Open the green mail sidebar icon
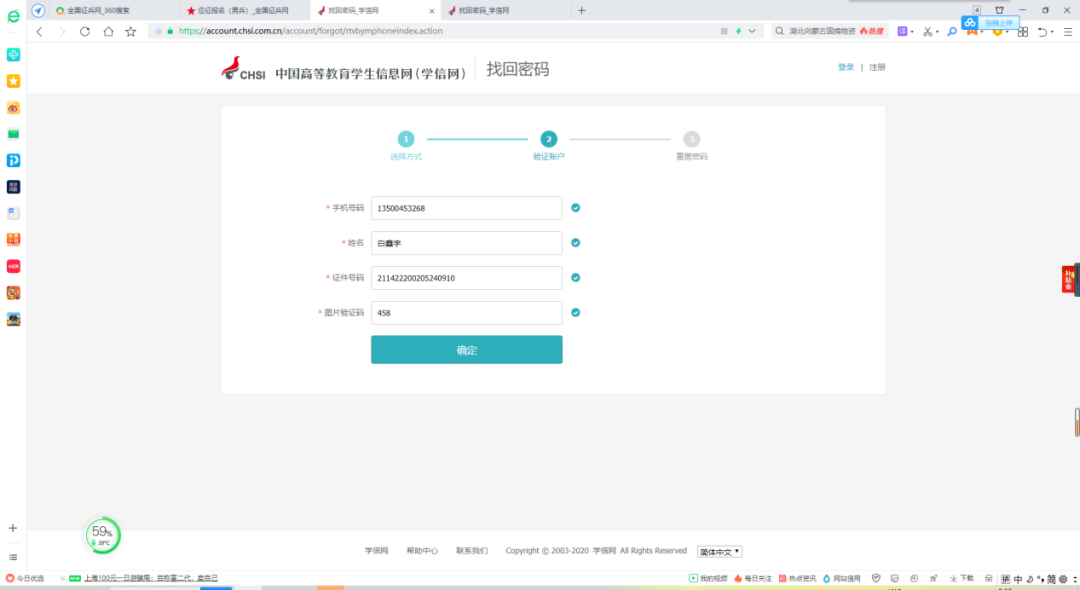 (x=13, y=134)
